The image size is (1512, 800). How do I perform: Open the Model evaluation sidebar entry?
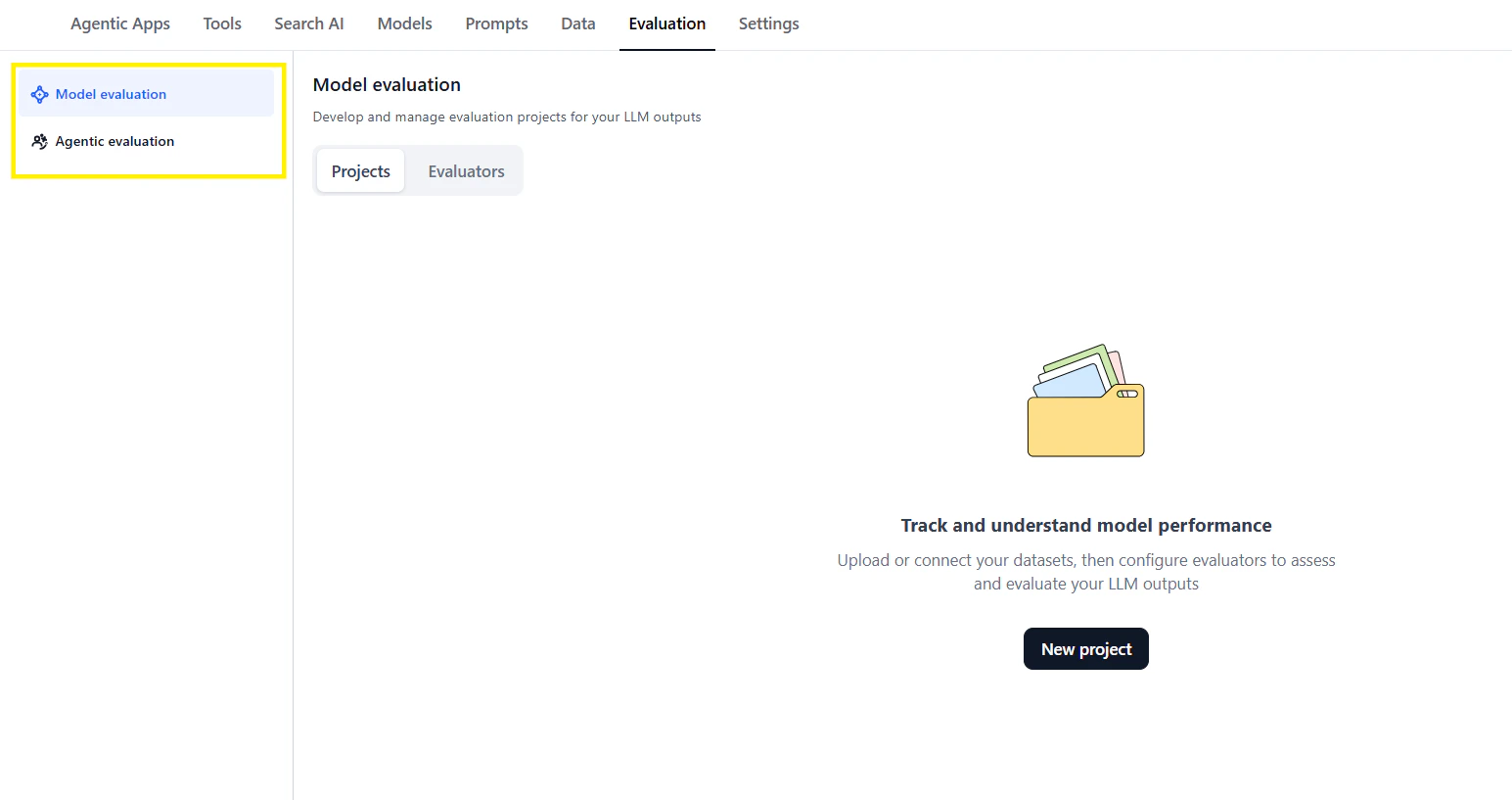click(x=111, y=93)
